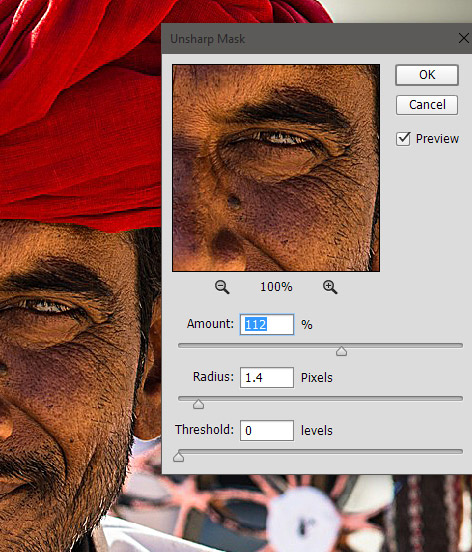The image size is (472, 552).
Task: Confirm sharpening with the OK button
Action: click(427, 75)
